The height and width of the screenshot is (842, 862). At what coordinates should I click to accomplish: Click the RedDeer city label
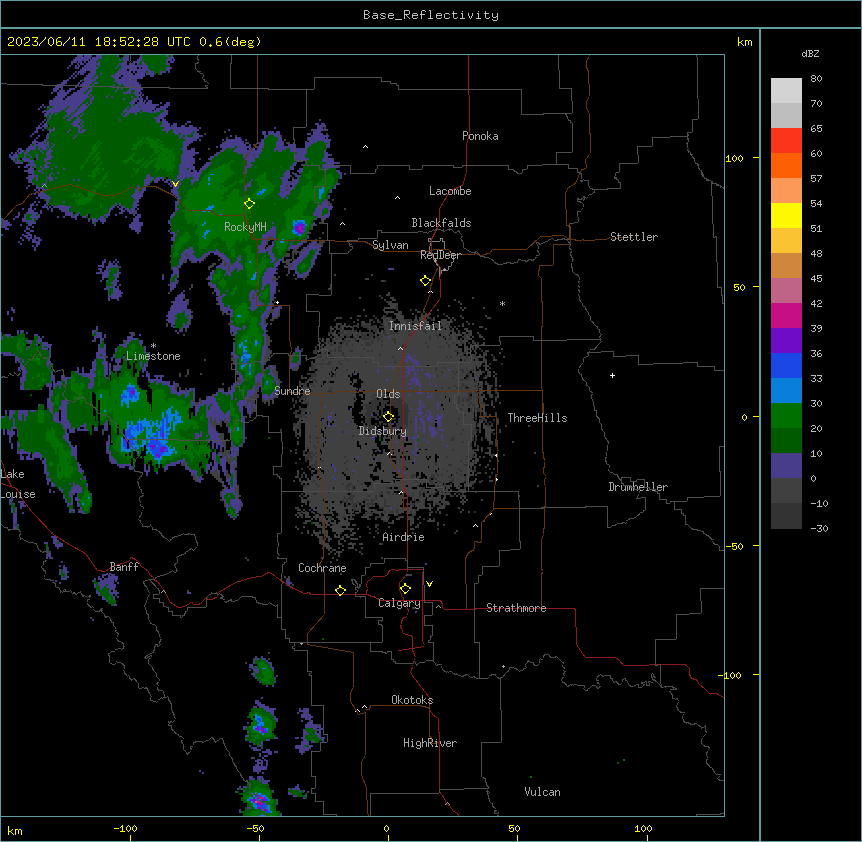[x=440, y=255]
